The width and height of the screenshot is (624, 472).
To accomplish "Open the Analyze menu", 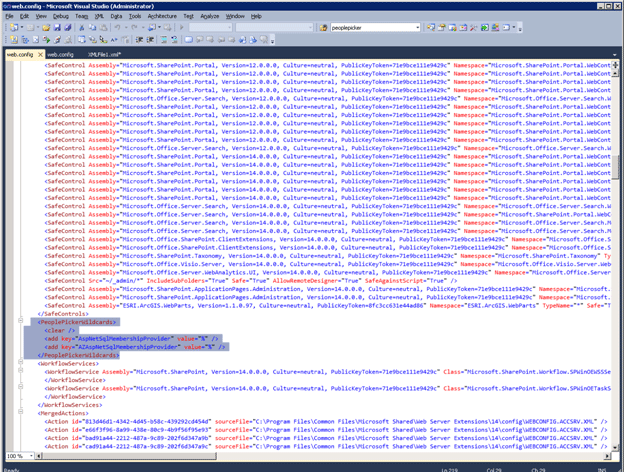I will [x=209, y=16].
